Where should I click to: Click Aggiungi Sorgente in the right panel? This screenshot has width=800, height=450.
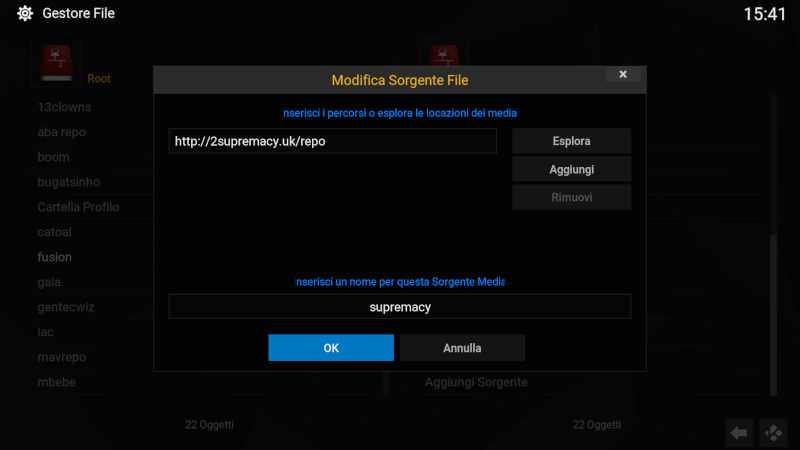coord(476,382)
